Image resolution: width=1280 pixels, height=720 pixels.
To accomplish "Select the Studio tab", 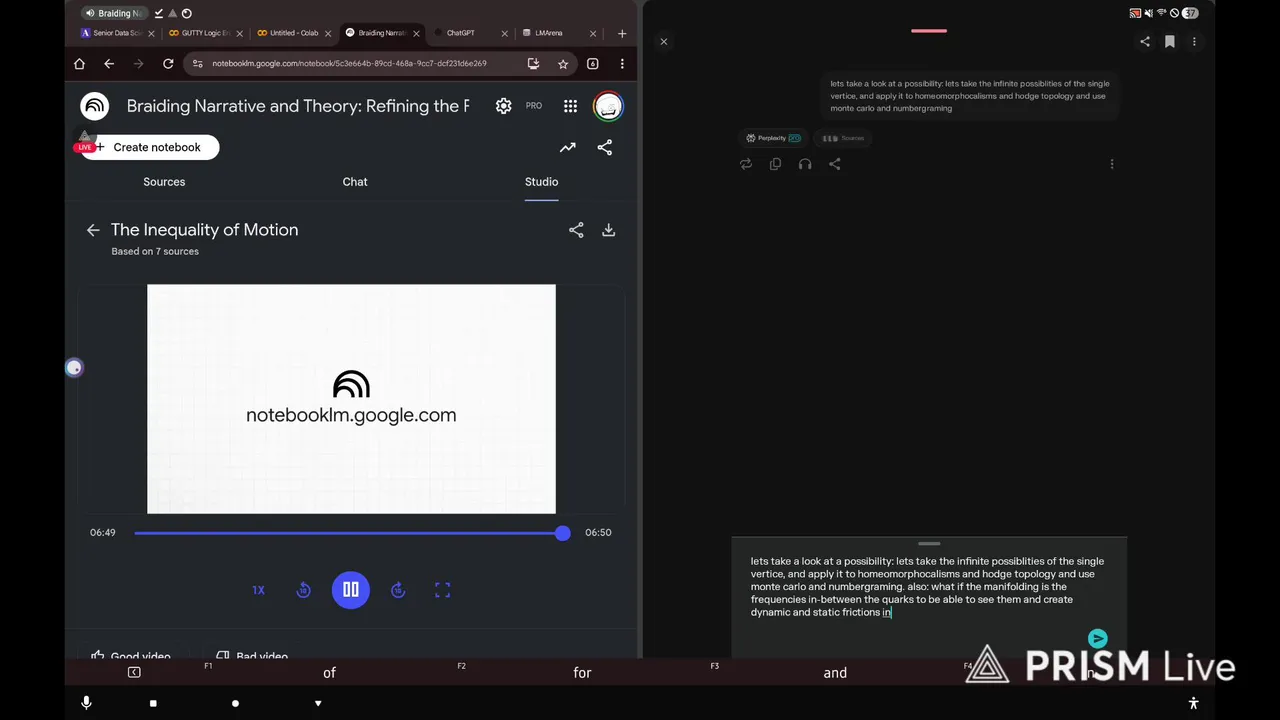I will tap(541, 182).
